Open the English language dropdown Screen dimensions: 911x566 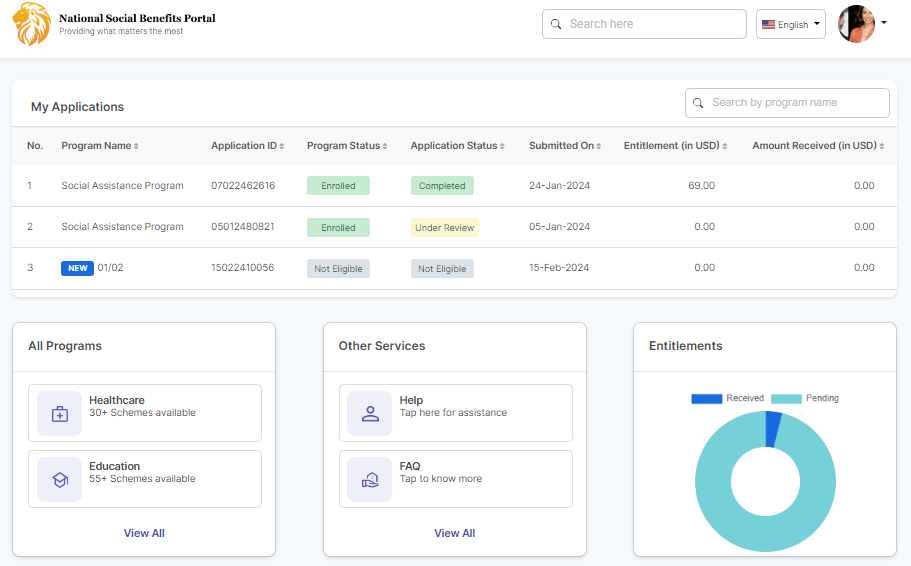pos(790,24)
